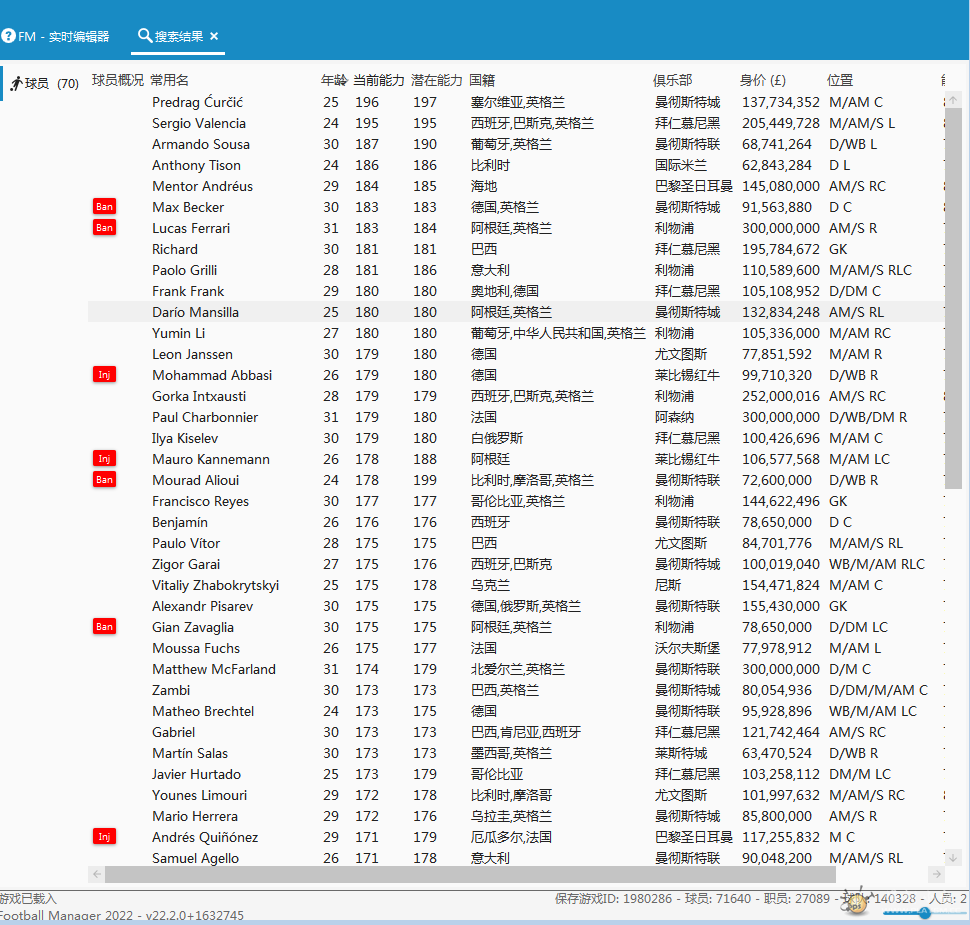The width and height of the screenshot is (970, 925).
Task: Select player Benjamín
Action: 180,523
